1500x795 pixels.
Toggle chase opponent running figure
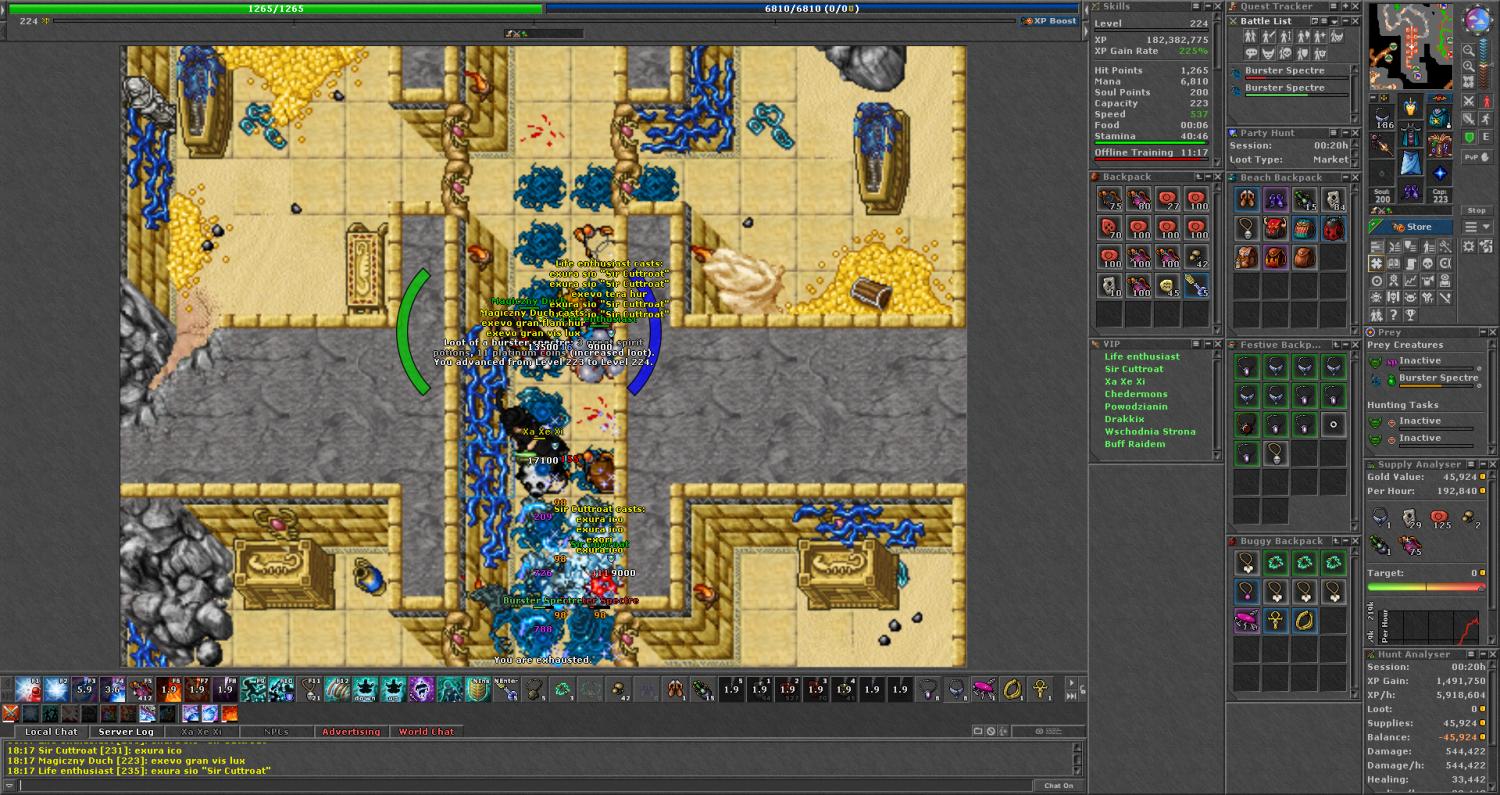pos(1487,120)
